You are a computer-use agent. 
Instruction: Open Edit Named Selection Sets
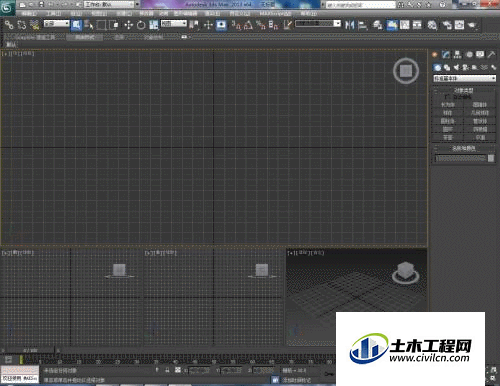click(x=288, y=25)
